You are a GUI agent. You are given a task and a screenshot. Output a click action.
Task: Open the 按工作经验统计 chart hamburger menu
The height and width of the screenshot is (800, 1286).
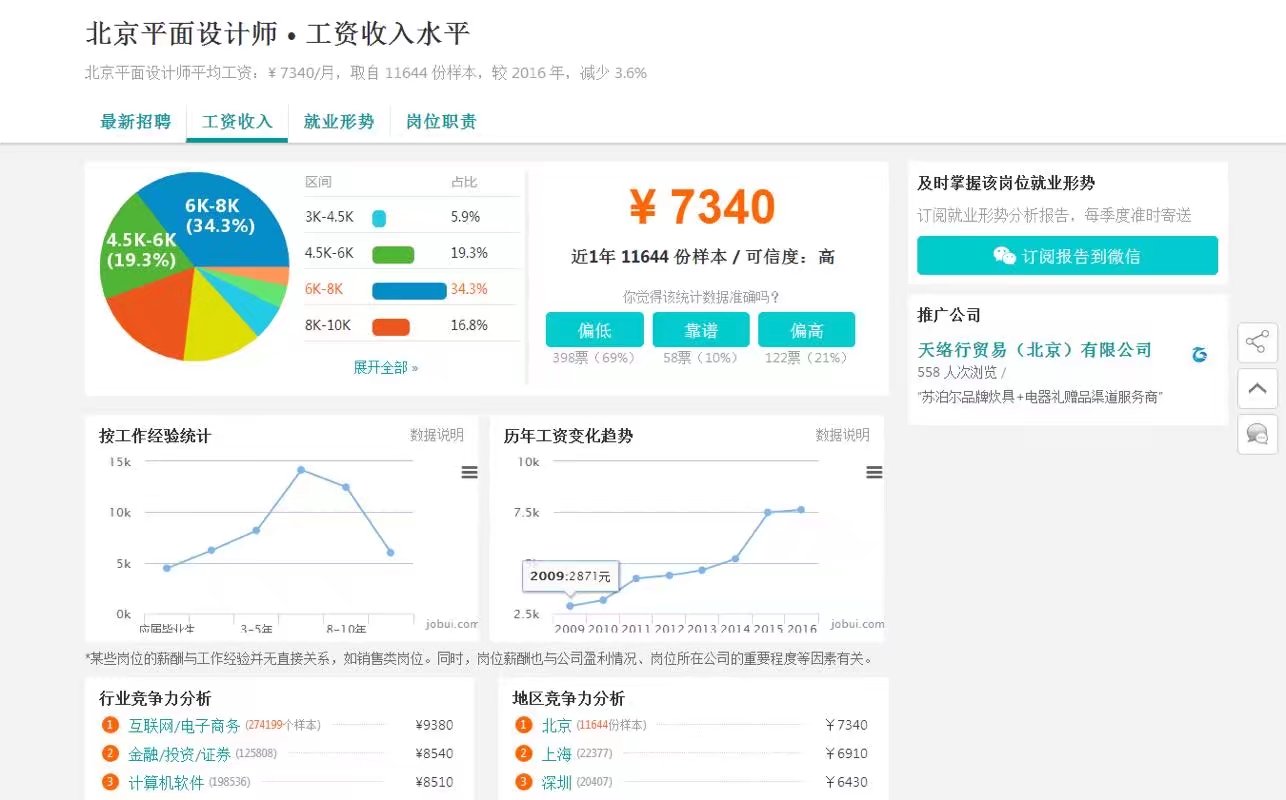469,472
